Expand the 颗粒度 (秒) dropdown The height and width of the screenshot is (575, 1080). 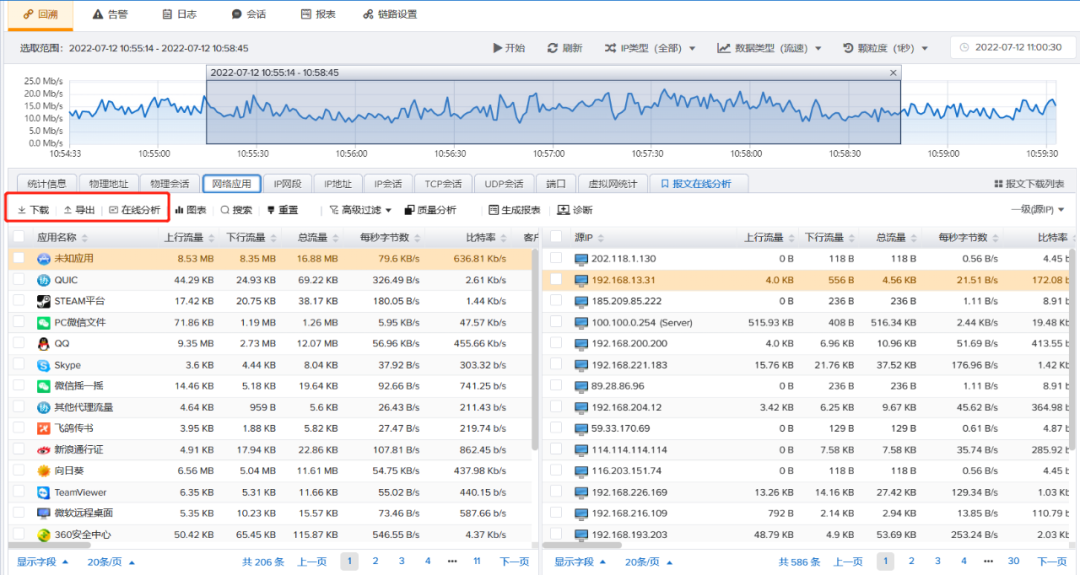(x=886, y=48)
